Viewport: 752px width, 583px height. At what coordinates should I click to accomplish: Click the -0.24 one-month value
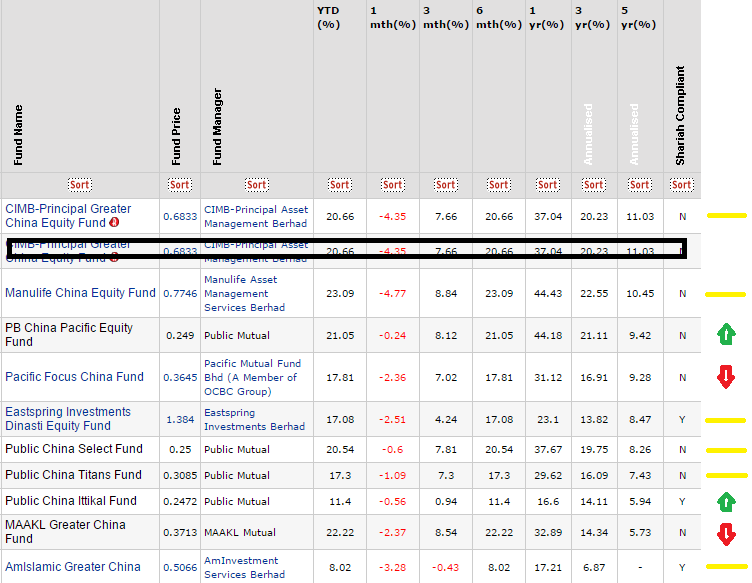392,336
